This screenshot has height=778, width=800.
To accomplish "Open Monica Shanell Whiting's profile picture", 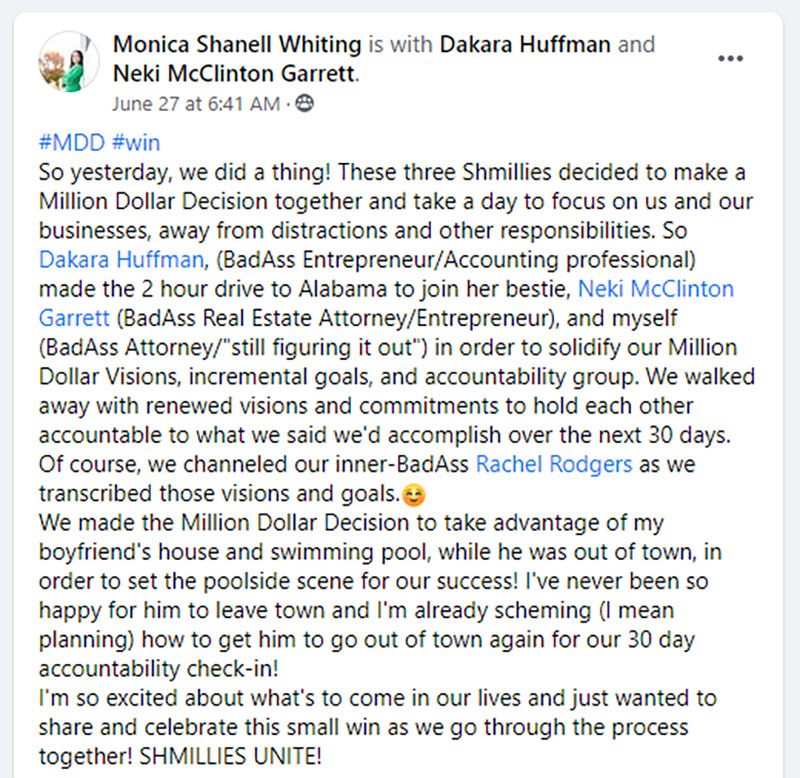I will click(69, 61).
